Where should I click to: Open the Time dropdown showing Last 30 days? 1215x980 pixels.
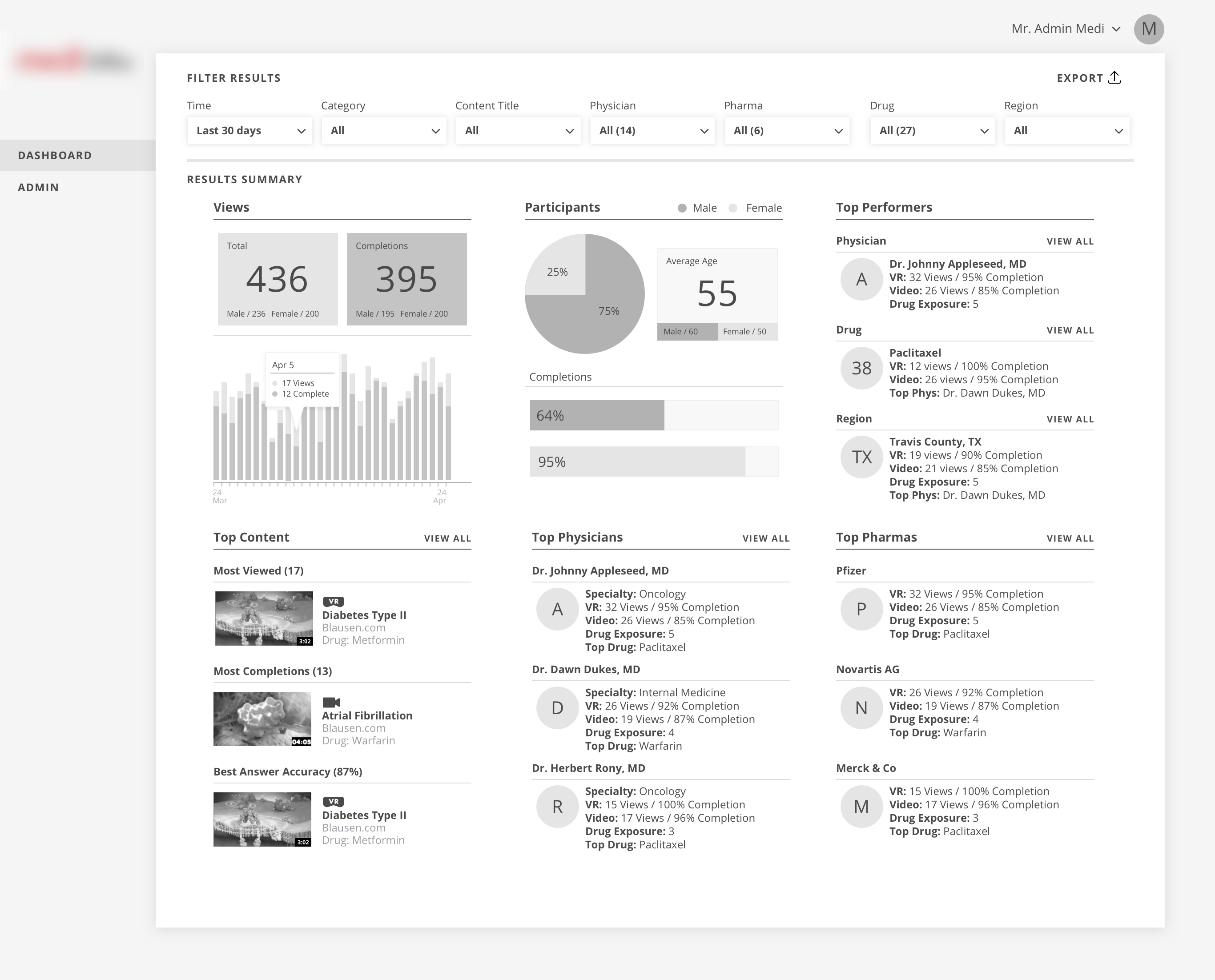click(249, 130)
